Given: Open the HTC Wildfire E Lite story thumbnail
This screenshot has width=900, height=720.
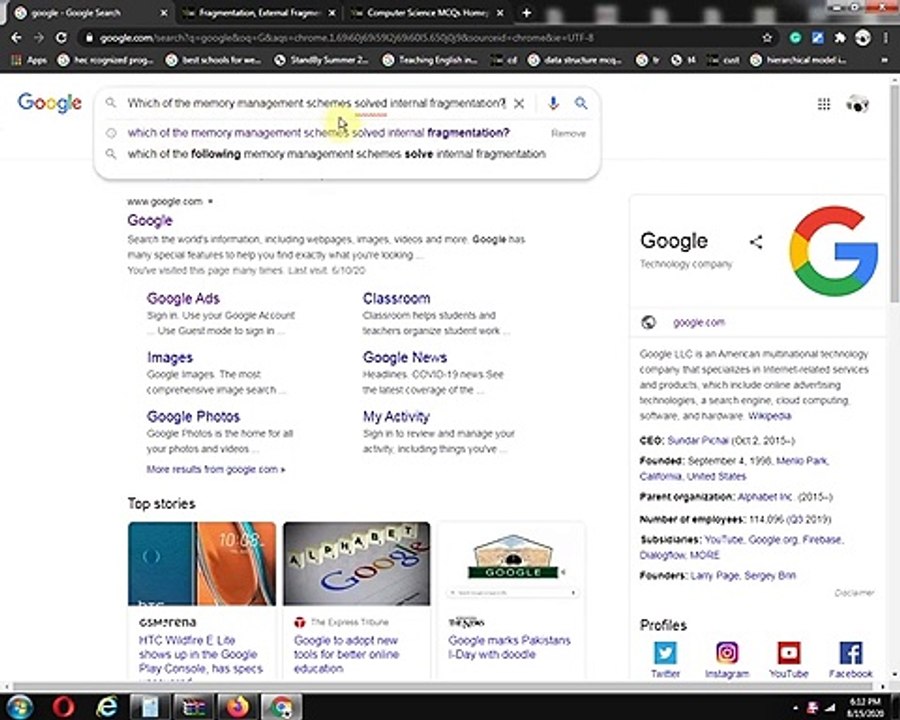Looking at the screenshot, I should coord(202,564).
